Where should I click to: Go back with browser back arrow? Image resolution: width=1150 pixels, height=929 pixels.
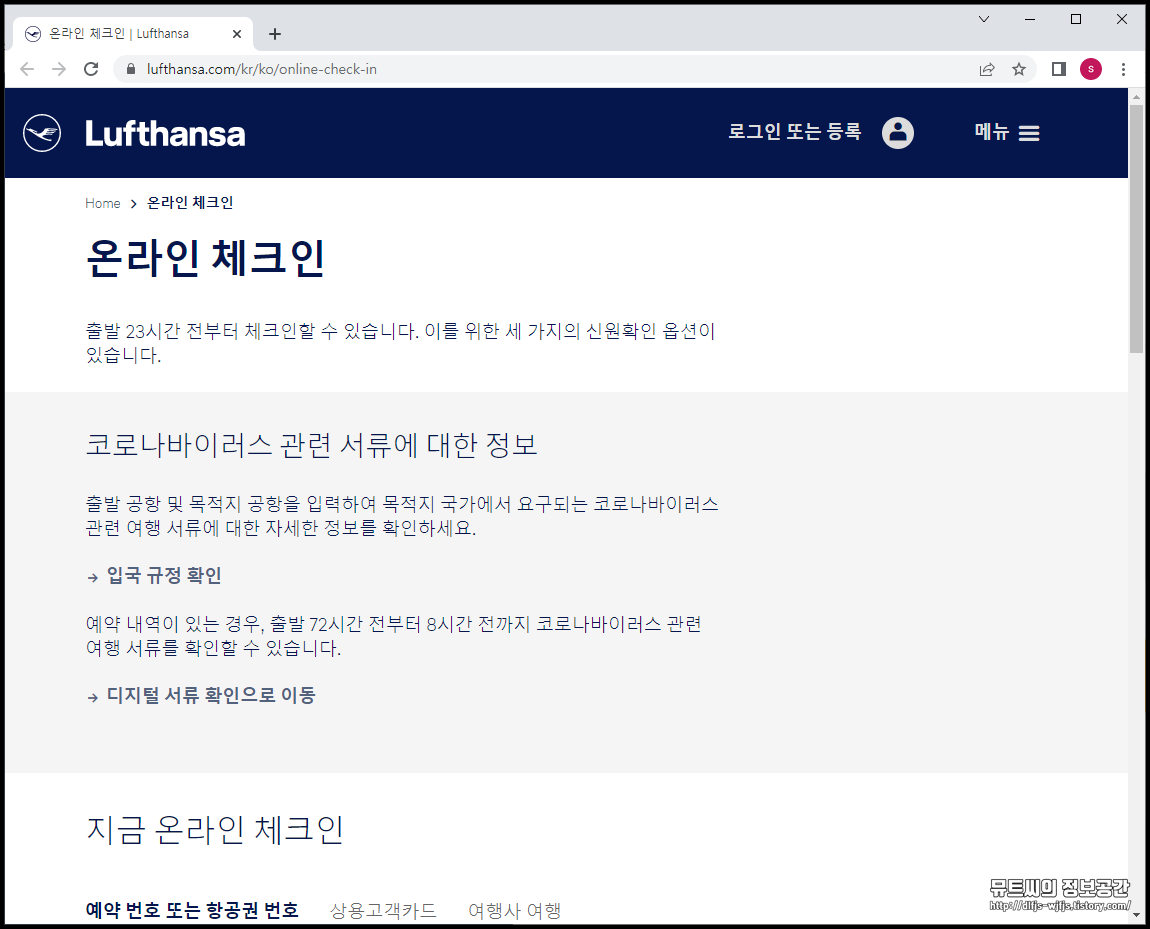coord(27,69)
